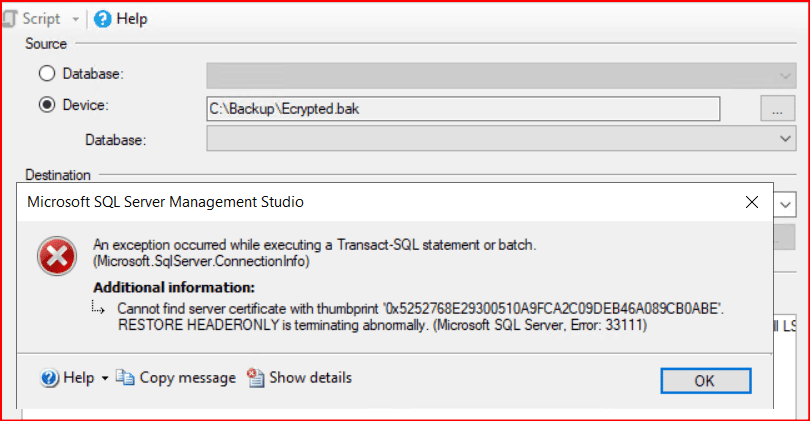Screen dimensions: 810x421
Task: Click the Copy message icon
Action: tap(125, 378)
